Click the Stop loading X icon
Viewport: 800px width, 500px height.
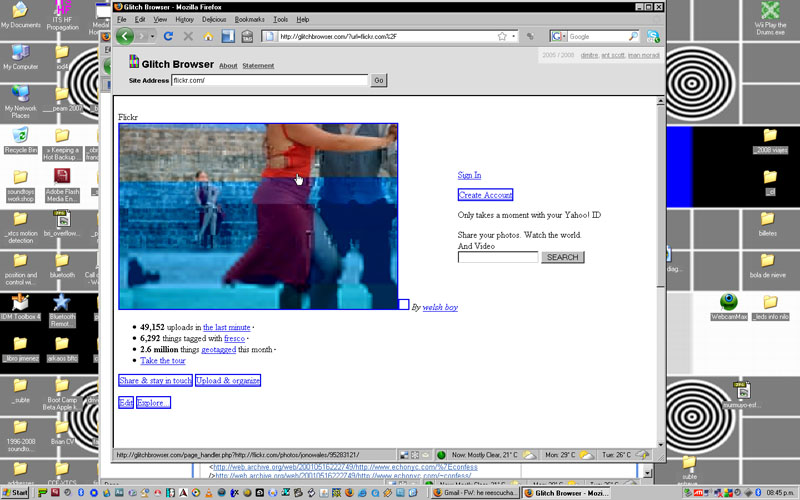[x=188, y=36]
